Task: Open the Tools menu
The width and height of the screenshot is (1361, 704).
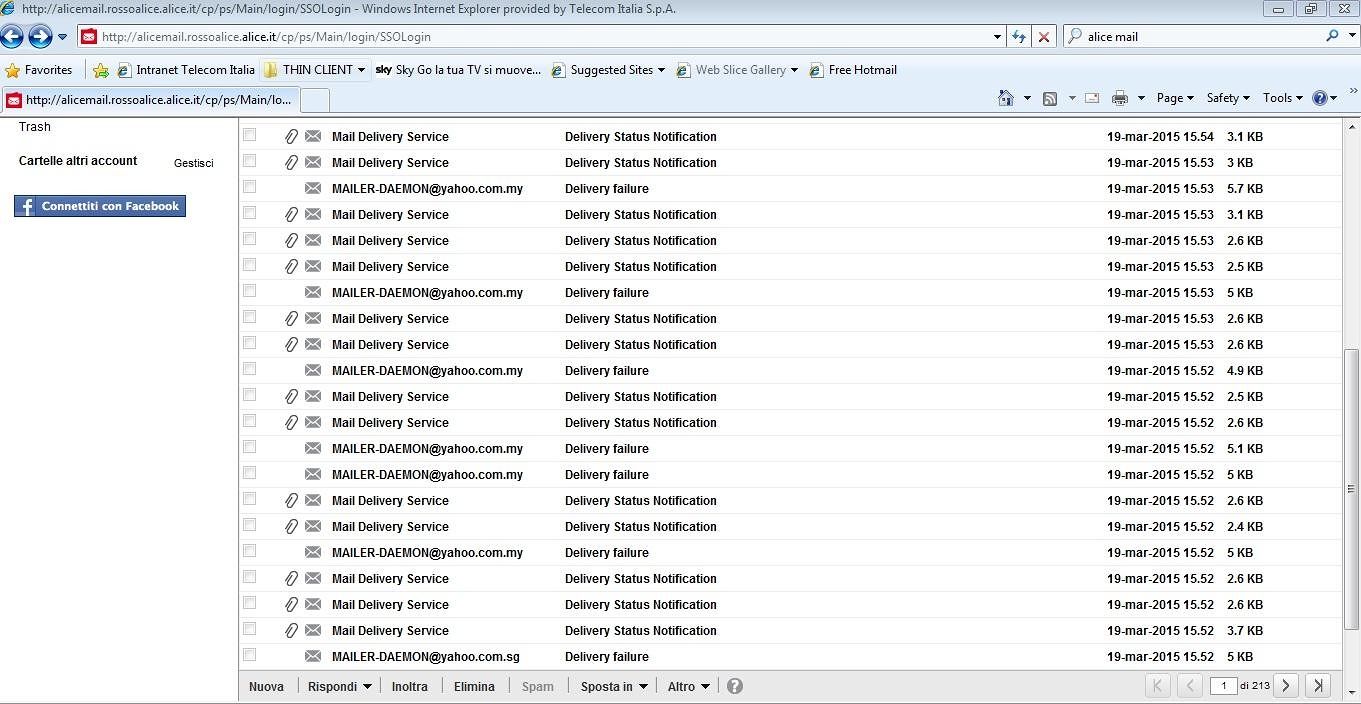Action: coord(1282,98)
